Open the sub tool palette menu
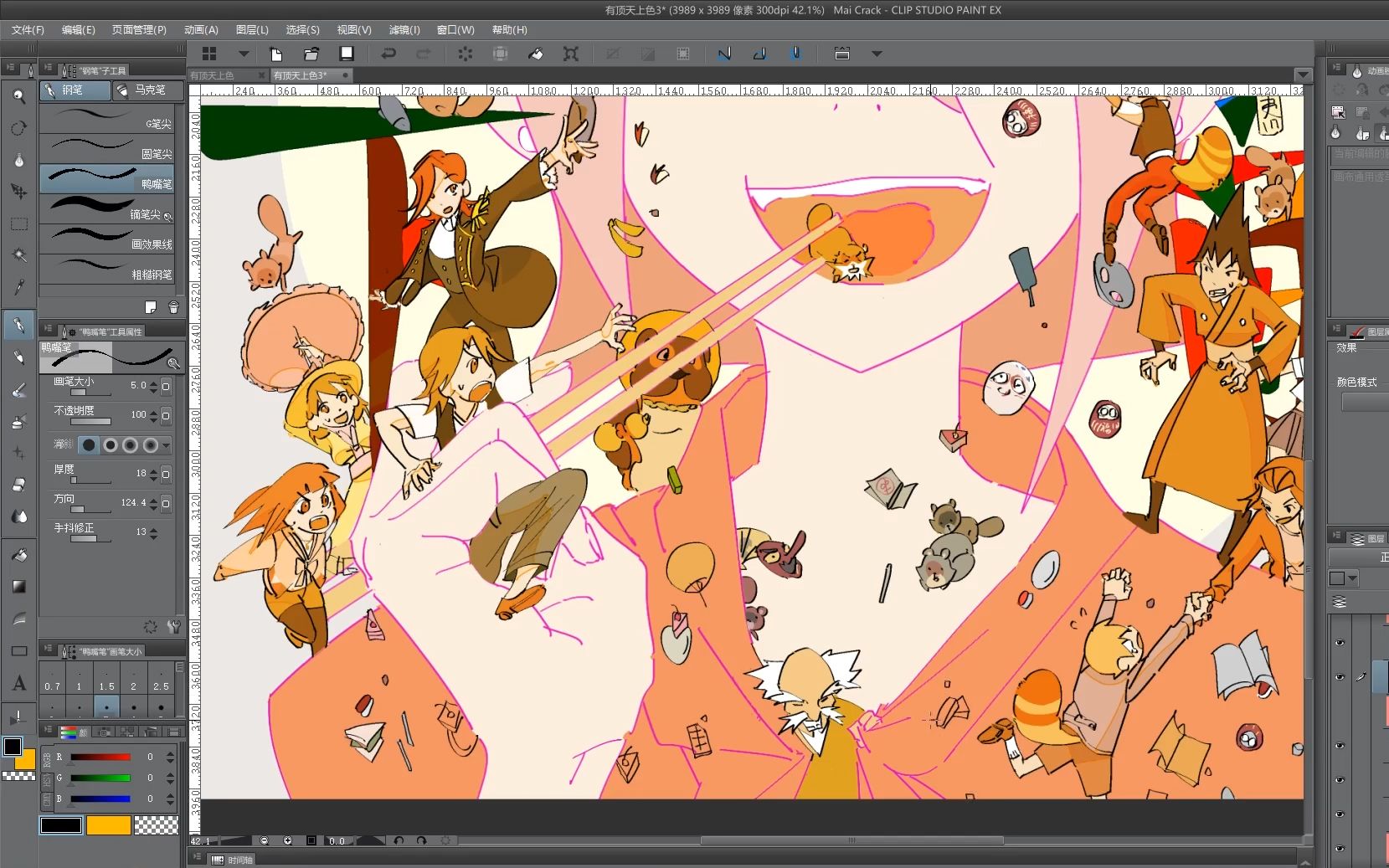This screenshot has height=868, width=1389. [47, 69]
